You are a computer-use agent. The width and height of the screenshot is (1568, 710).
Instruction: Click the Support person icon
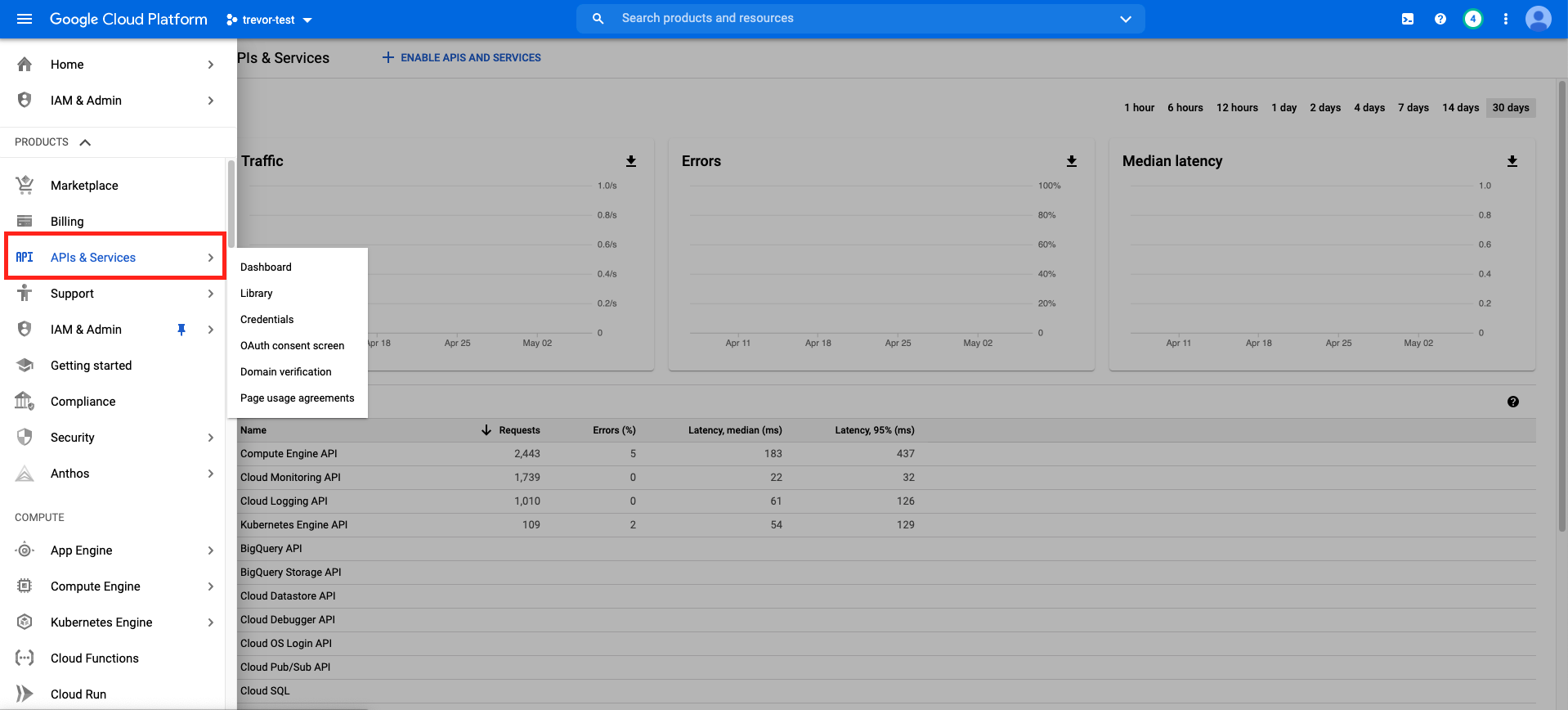click(x=25, y=293)
